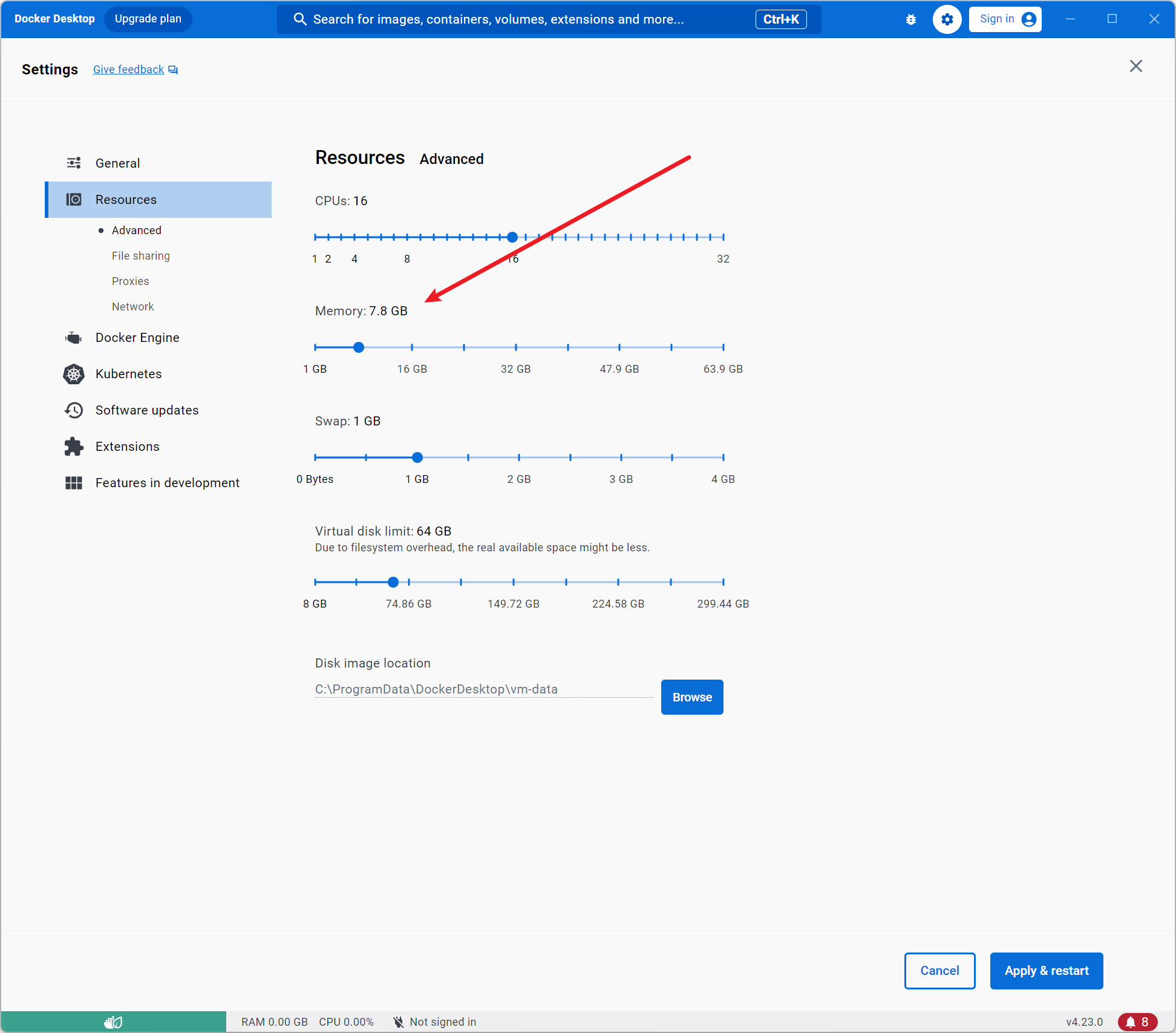Click the Docker Engine icon in sidebar
This screenshot has height=1033, width=1176.
(x=74, y=338)
